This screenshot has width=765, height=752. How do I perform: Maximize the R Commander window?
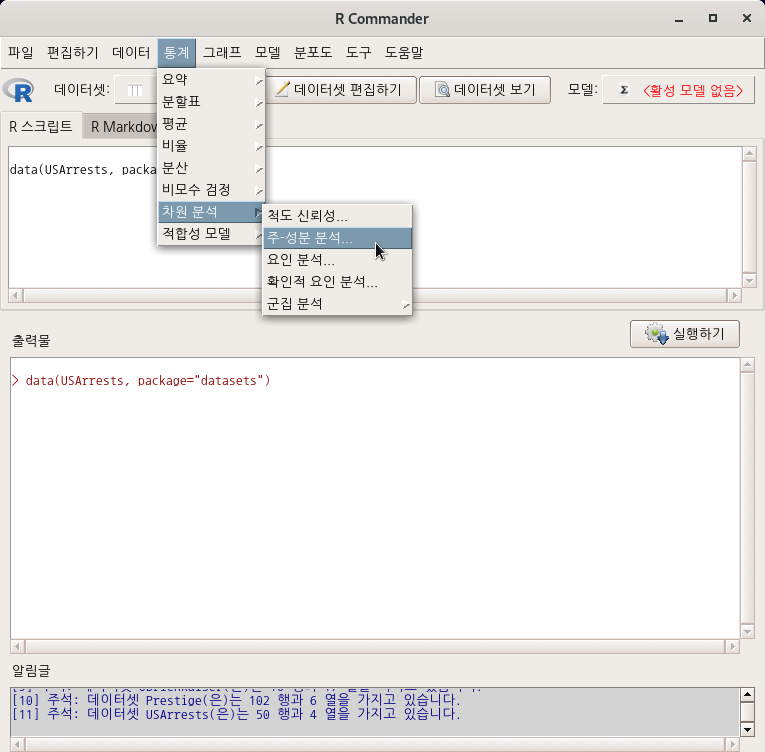tap(713, 18)
